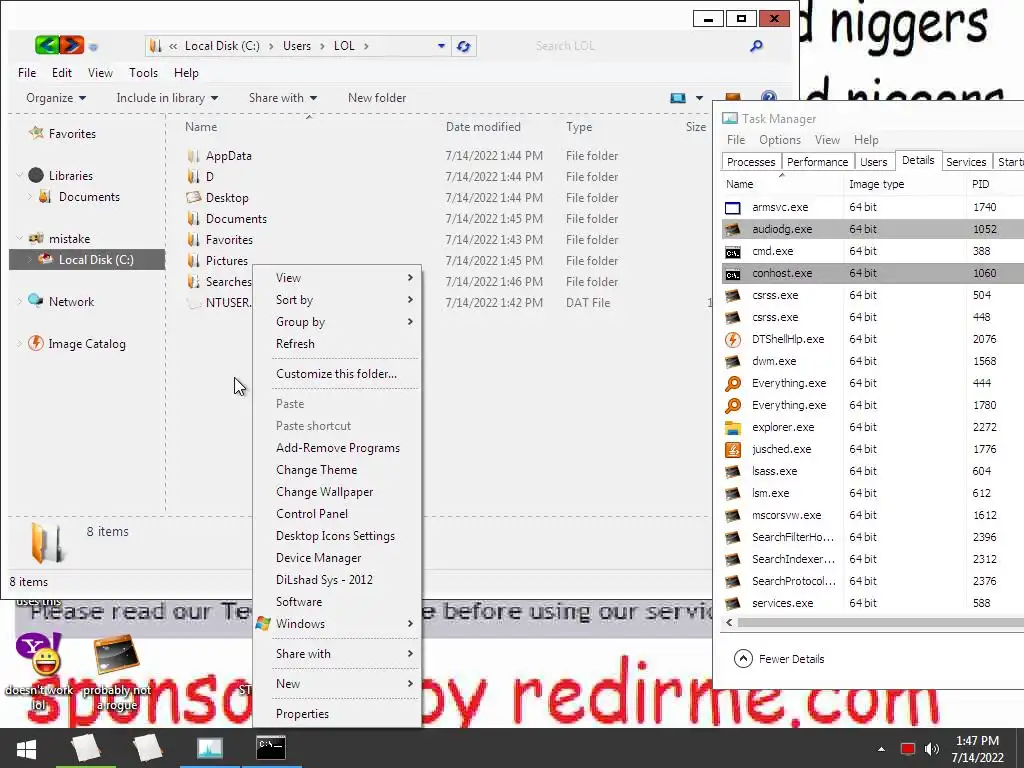Click the command prompt taskbar icon
This screenshot has height=768, width=1024.
coord(271,748)
